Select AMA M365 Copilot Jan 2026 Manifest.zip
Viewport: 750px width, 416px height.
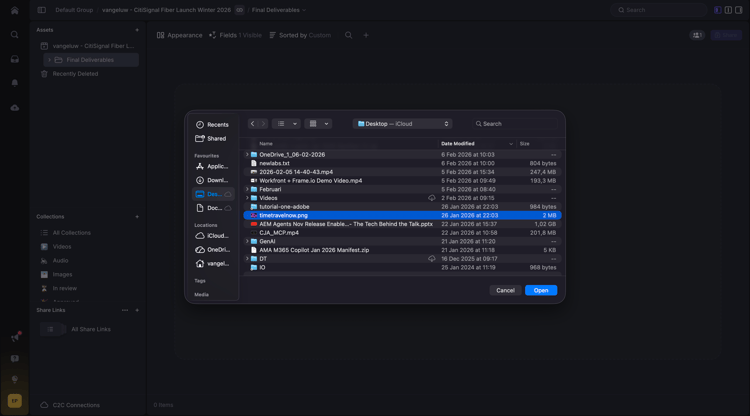pyautogui.click(x=402, y=250)
